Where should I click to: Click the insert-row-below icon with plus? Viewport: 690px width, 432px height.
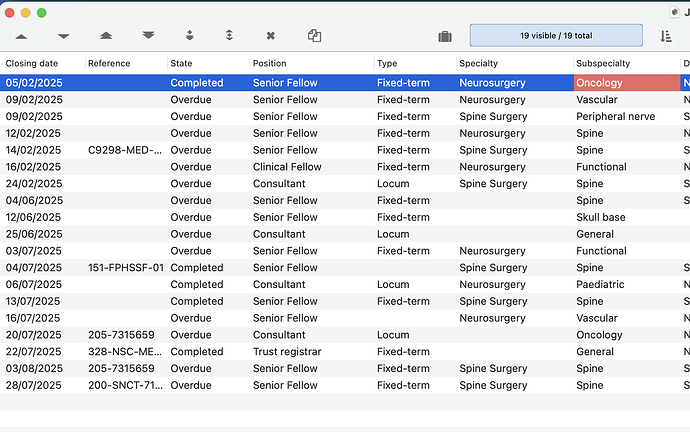click(x=190, y=35)
